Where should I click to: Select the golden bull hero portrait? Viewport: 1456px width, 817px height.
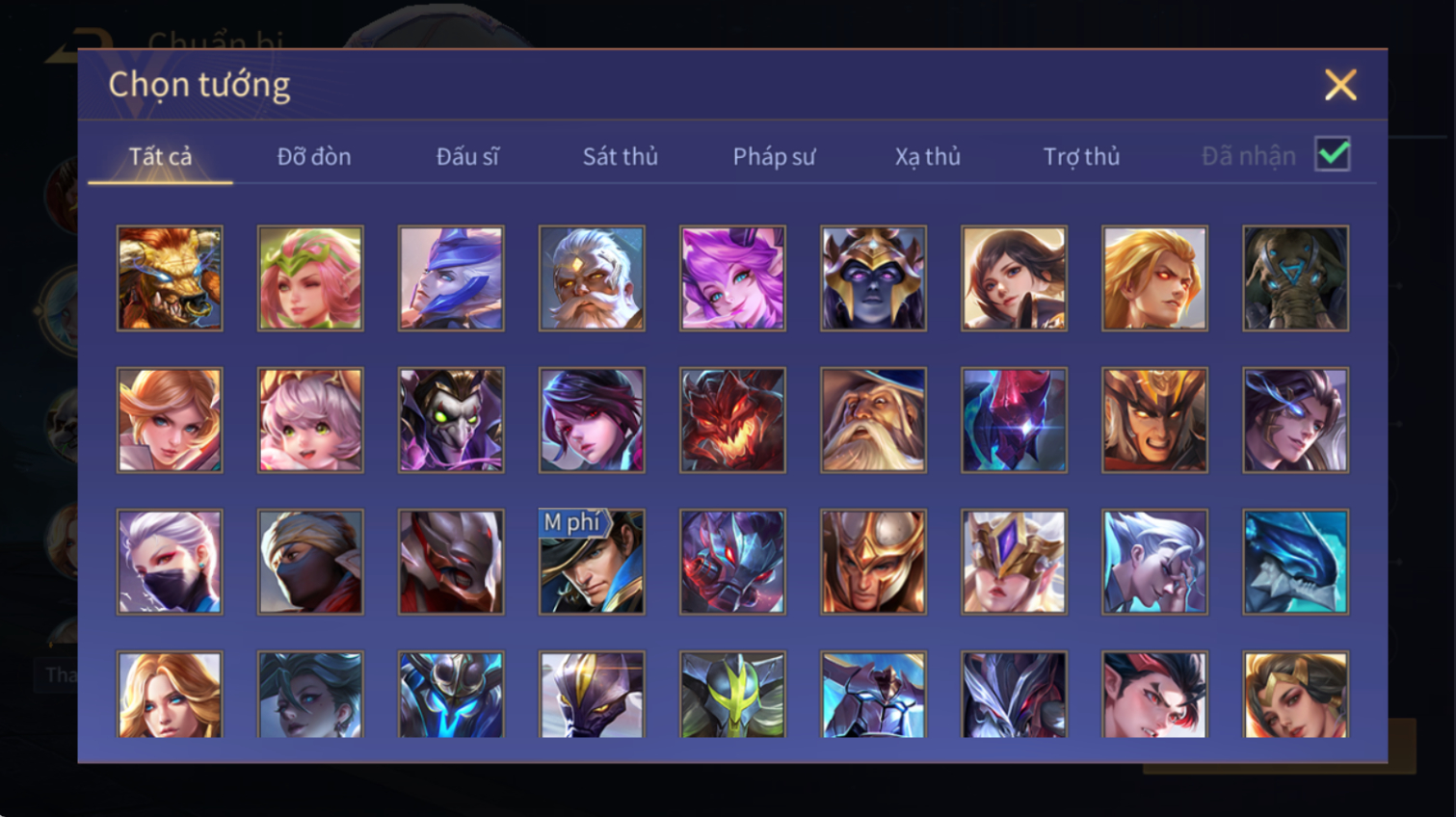coord(170,278)
